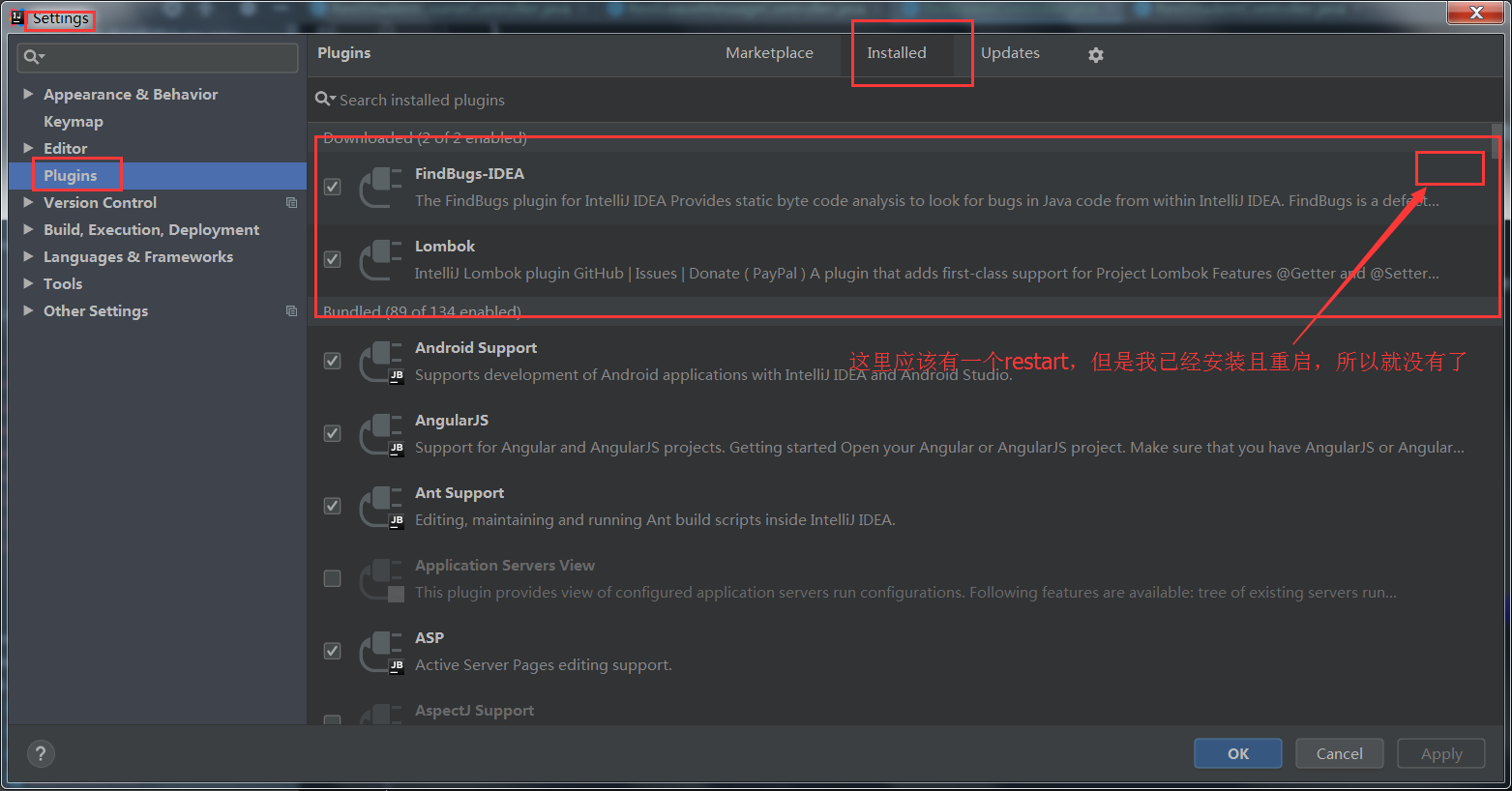This screenshot has width=1512, height=791.
Task: Expand Appearance & Behavior settings
Action: coord(28,94)
